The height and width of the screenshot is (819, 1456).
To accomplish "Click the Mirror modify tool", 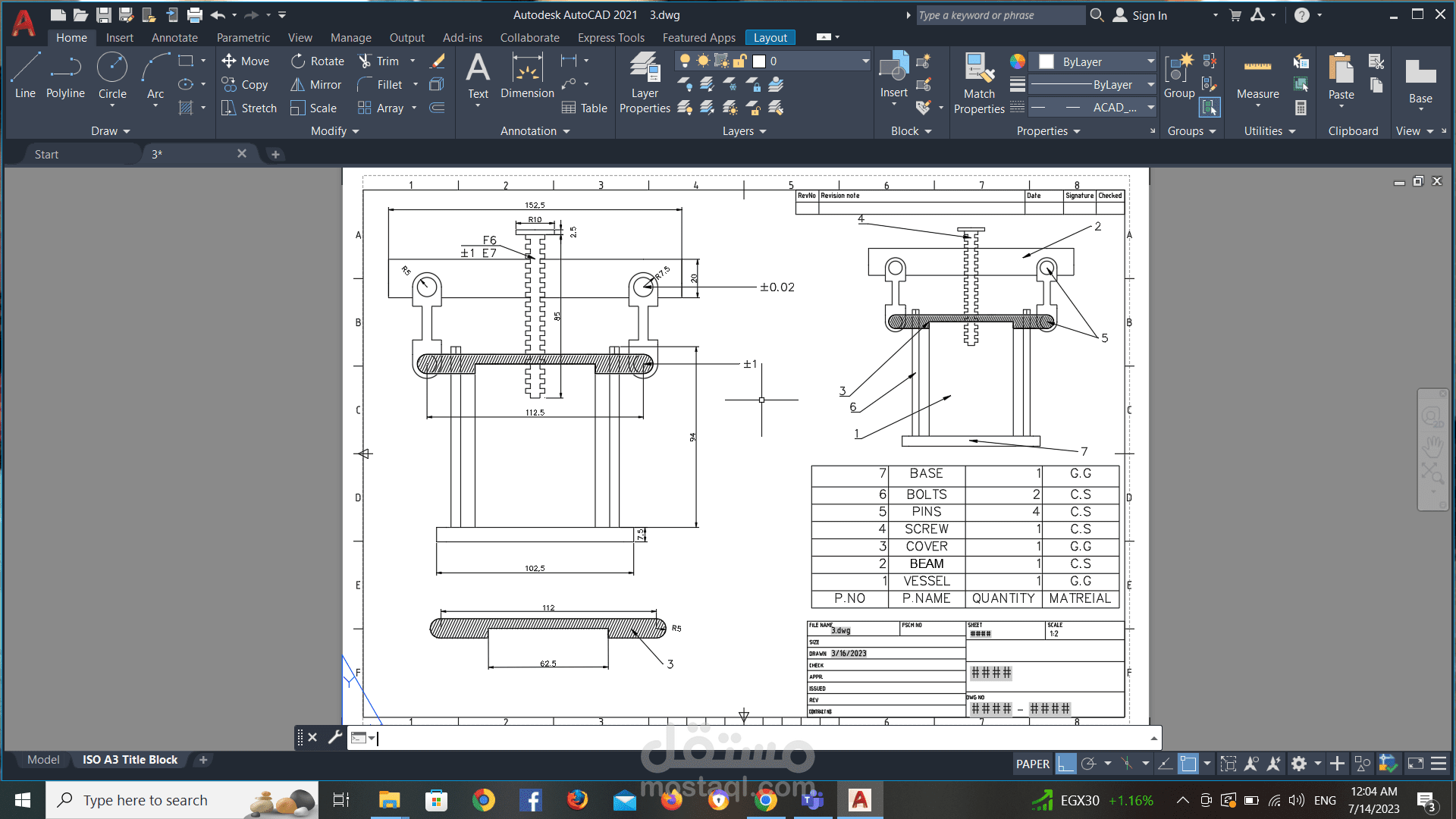I will click(316, 85).
